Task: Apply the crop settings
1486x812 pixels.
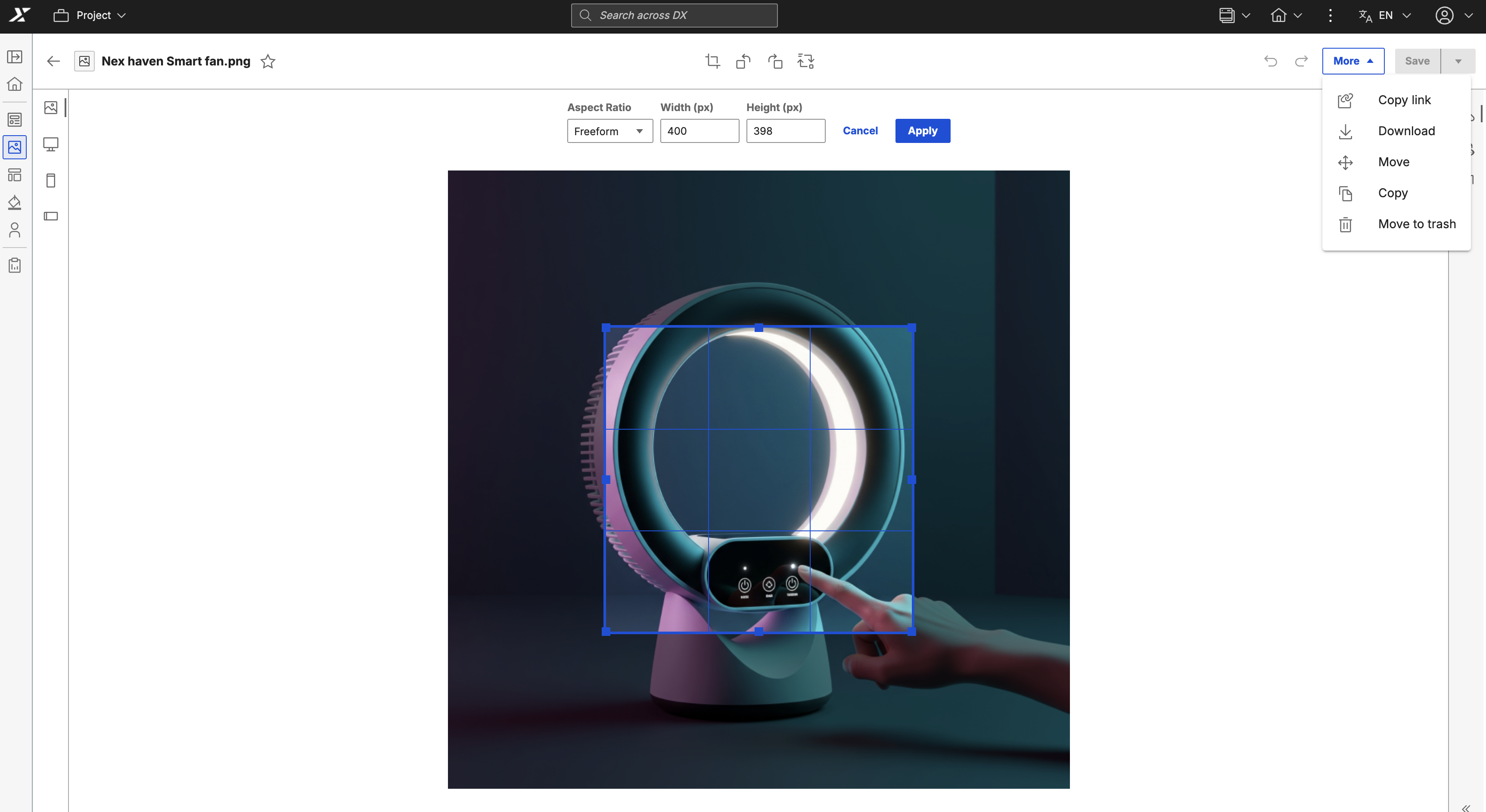Action: (x=923, y=131)
